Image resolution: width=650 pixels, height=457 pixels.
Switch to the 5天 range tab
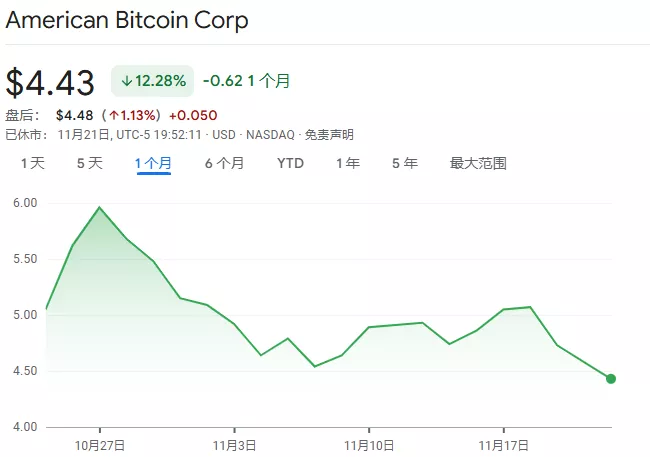[x=90, y=163]
